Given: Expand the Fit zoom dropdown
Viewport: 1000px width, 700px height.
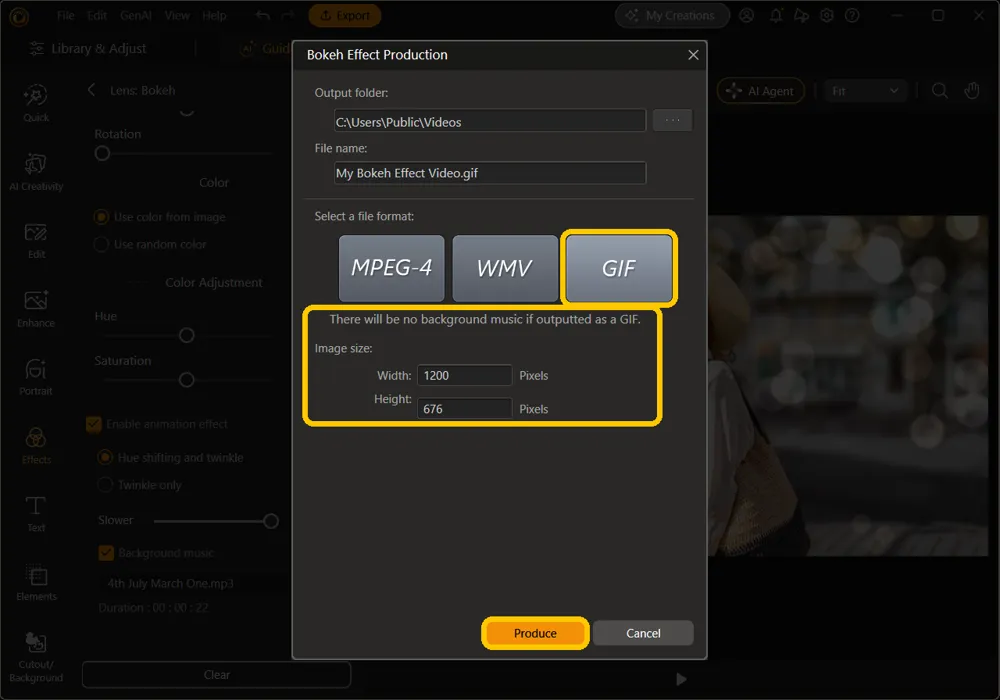Looking at the screenshot, I should pyautogui.click(x=865, y=91).
